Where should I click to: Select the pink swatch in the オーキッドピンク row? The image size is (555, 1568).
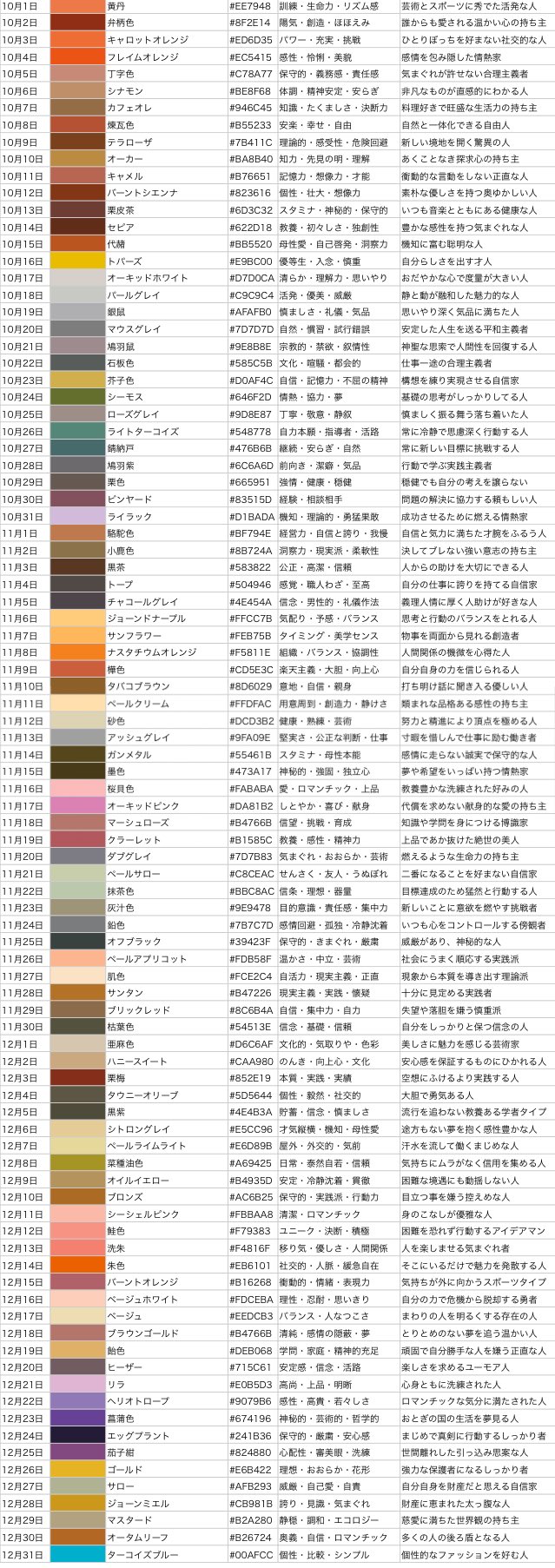point(77,806)
